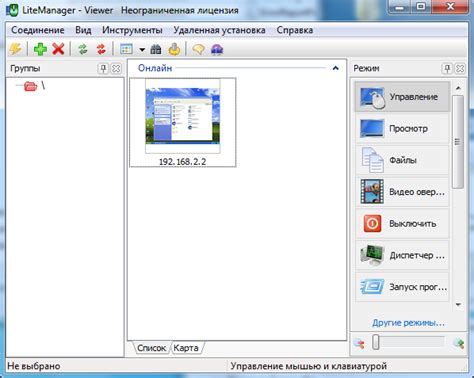Open Другие режимы link

(x=408, y=323)
